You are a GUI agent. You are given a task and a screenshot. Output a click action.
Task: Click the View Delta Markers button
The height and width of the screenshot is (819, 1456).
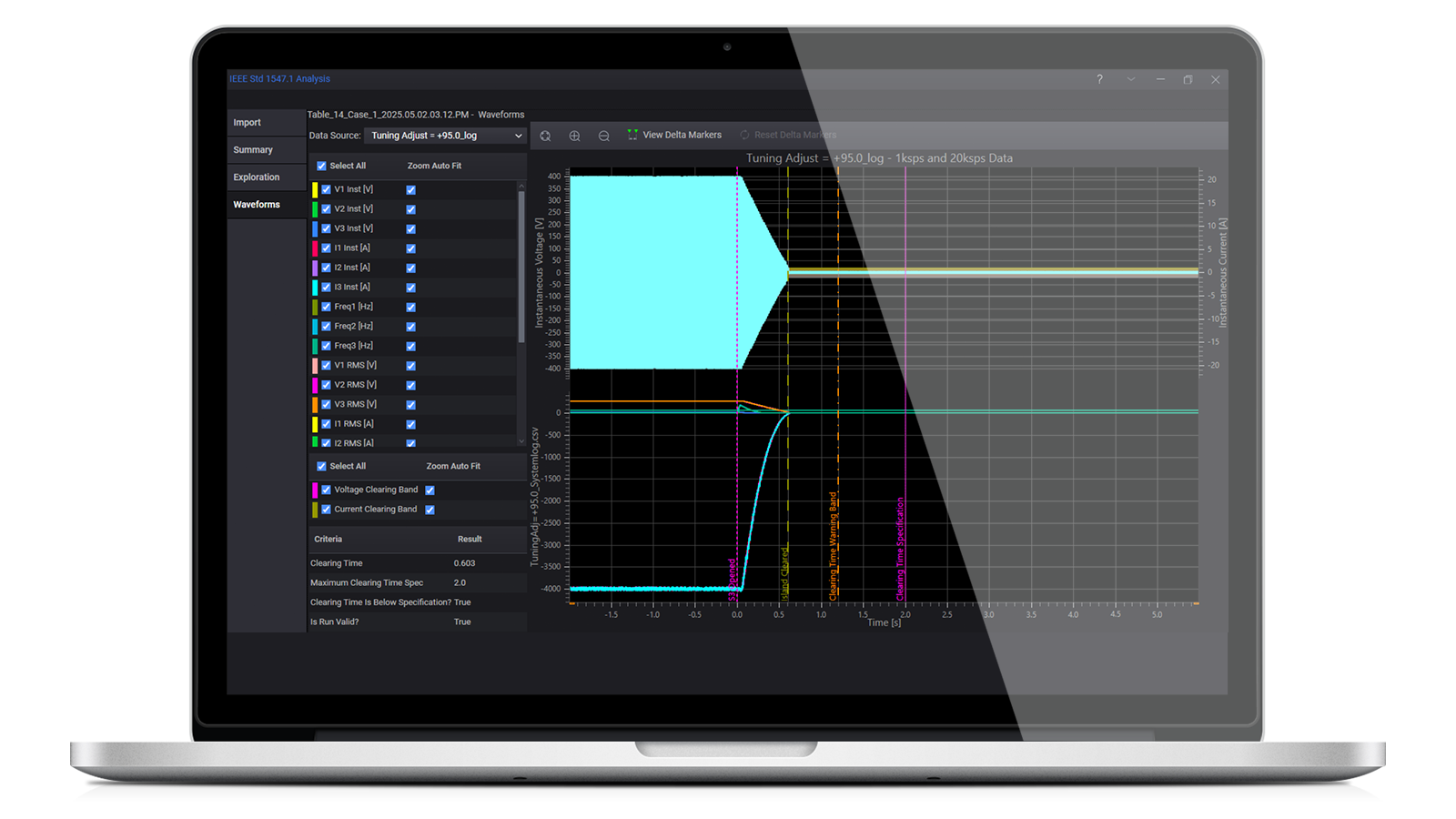click(x=681, y=134)
